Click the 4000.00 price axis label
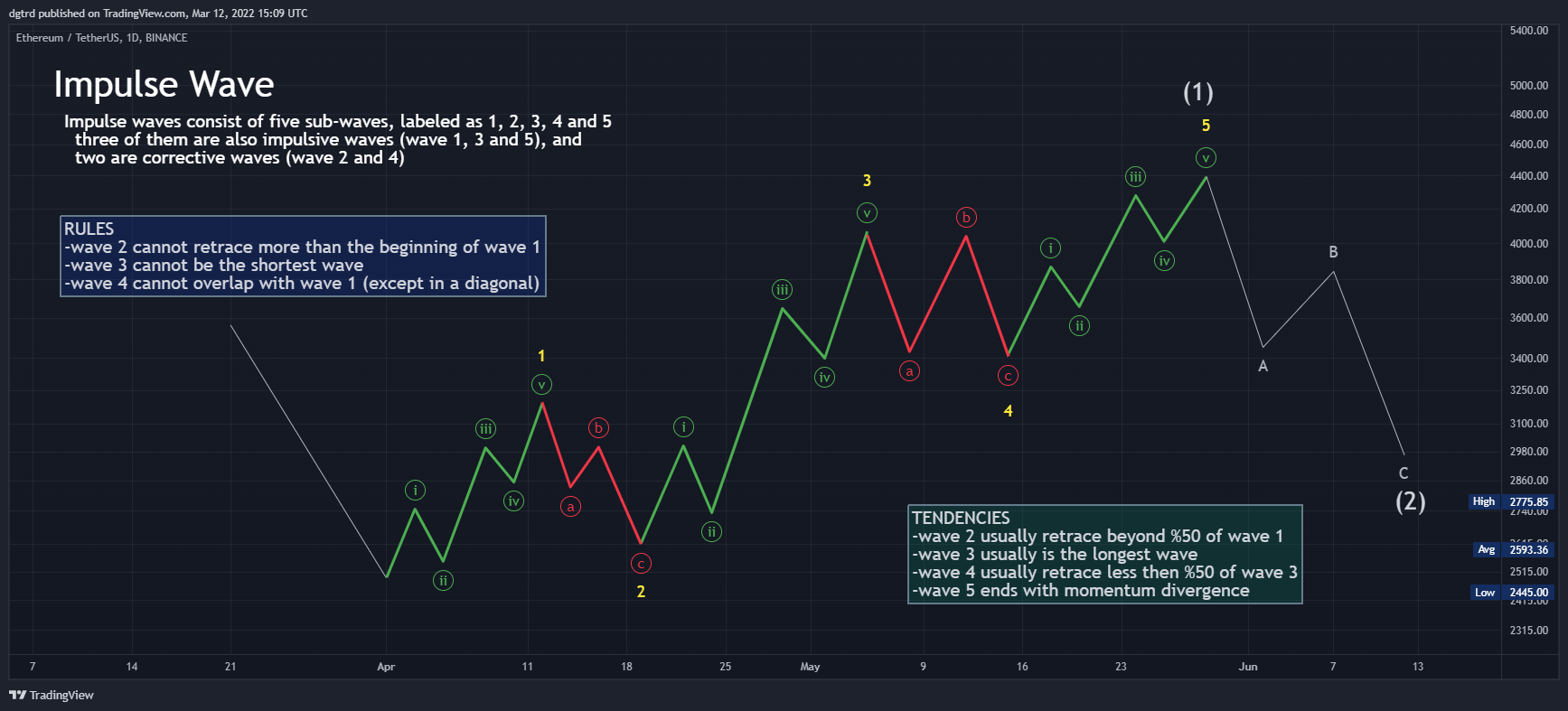Image resolution: width=1568 pixels, height=711 pixels. pos(1529,244)
